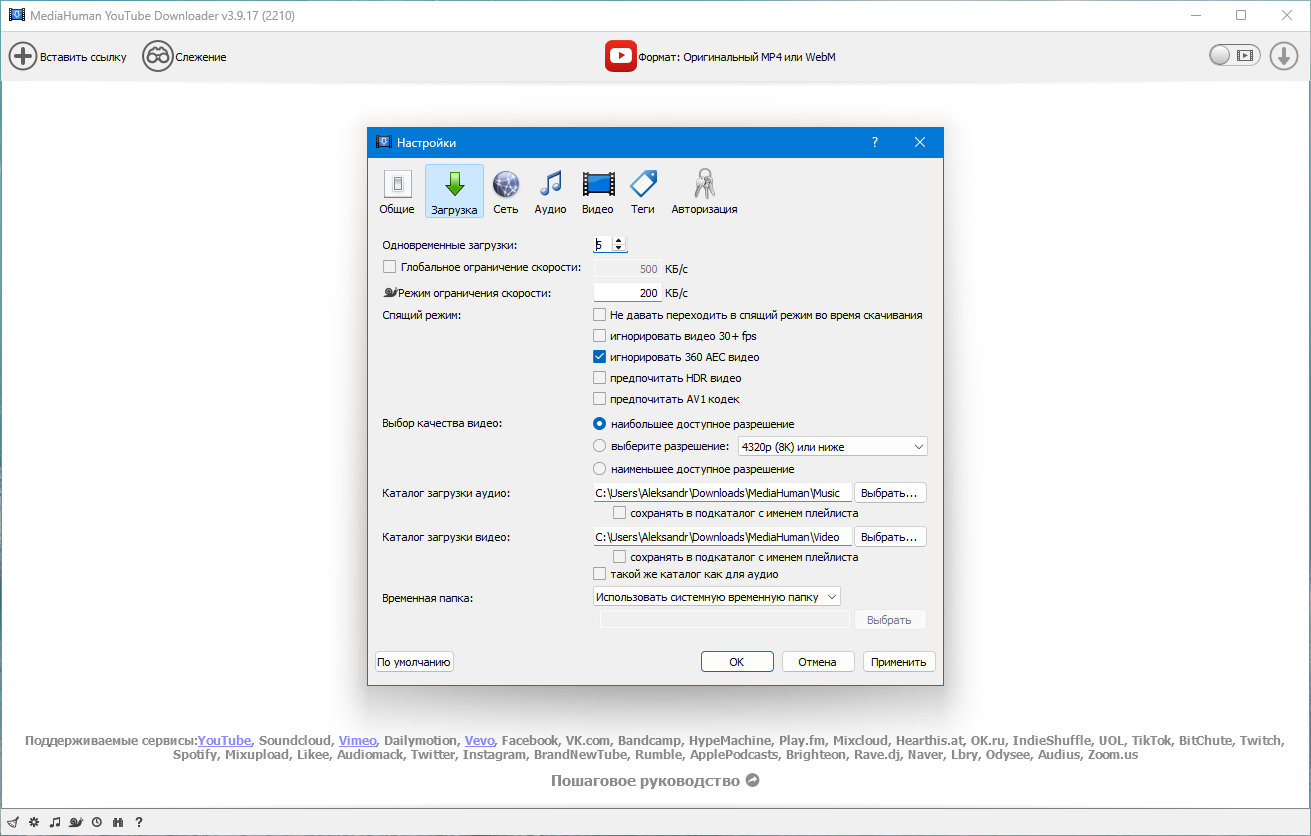Image resolution: width=1311 pixels, height=836 pixels.
Task: Switch to the Авторизация tab
Action: click(705, 192)
